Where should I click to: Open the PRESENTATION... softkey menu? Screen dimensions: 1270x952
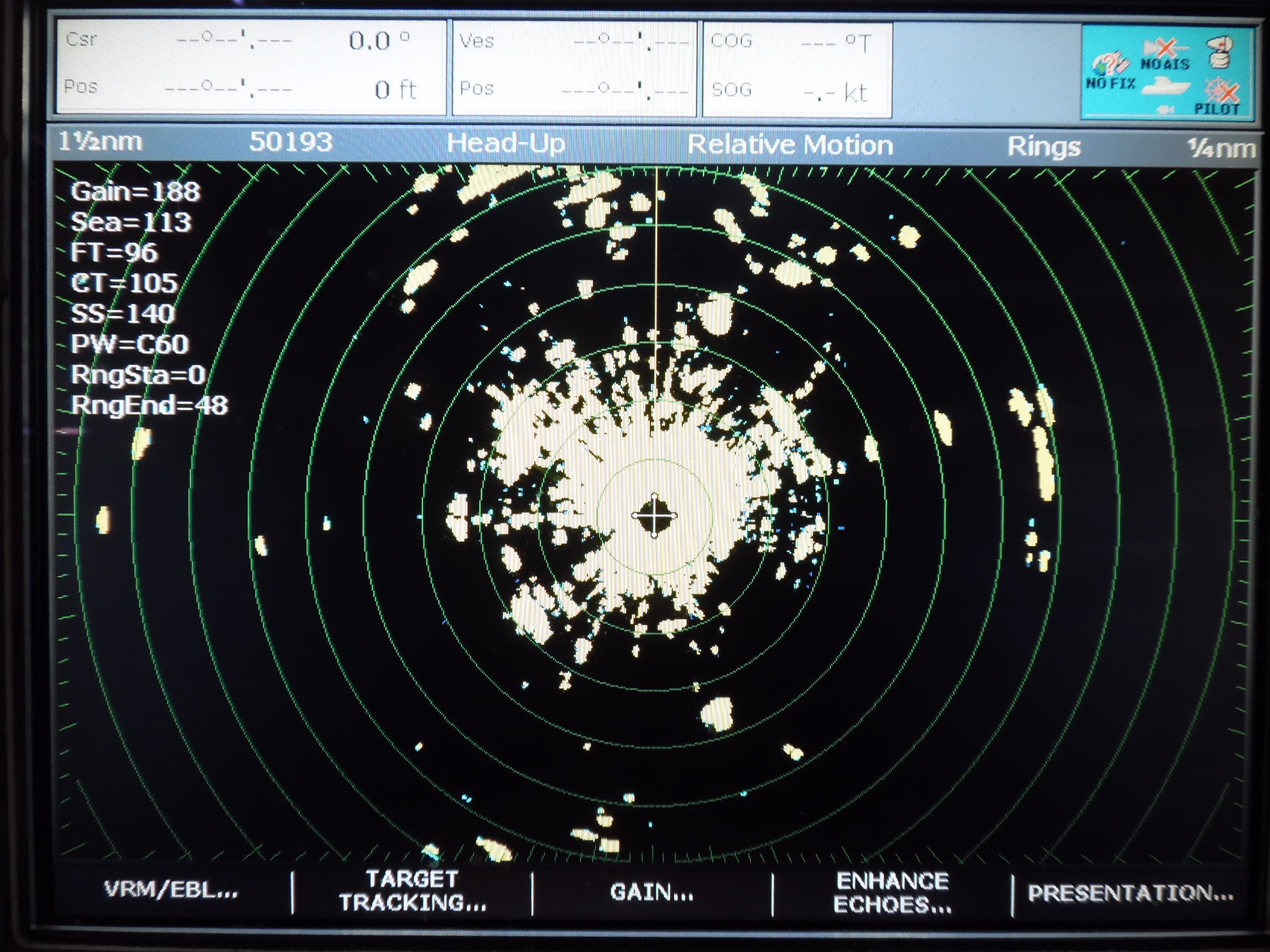[x=1130, y=893]
